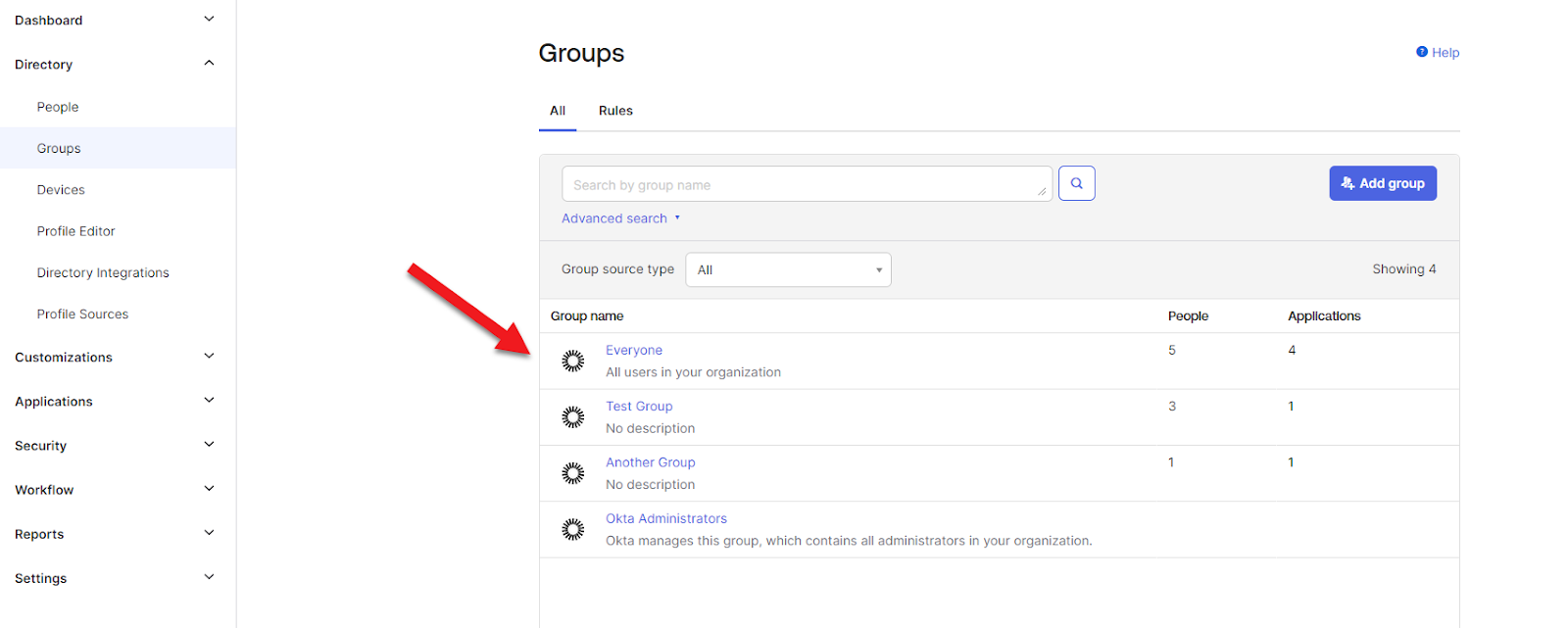This screenshot has height=628, width=1568.
Task: Expand Advanced search options
Action: coord(620,218)
